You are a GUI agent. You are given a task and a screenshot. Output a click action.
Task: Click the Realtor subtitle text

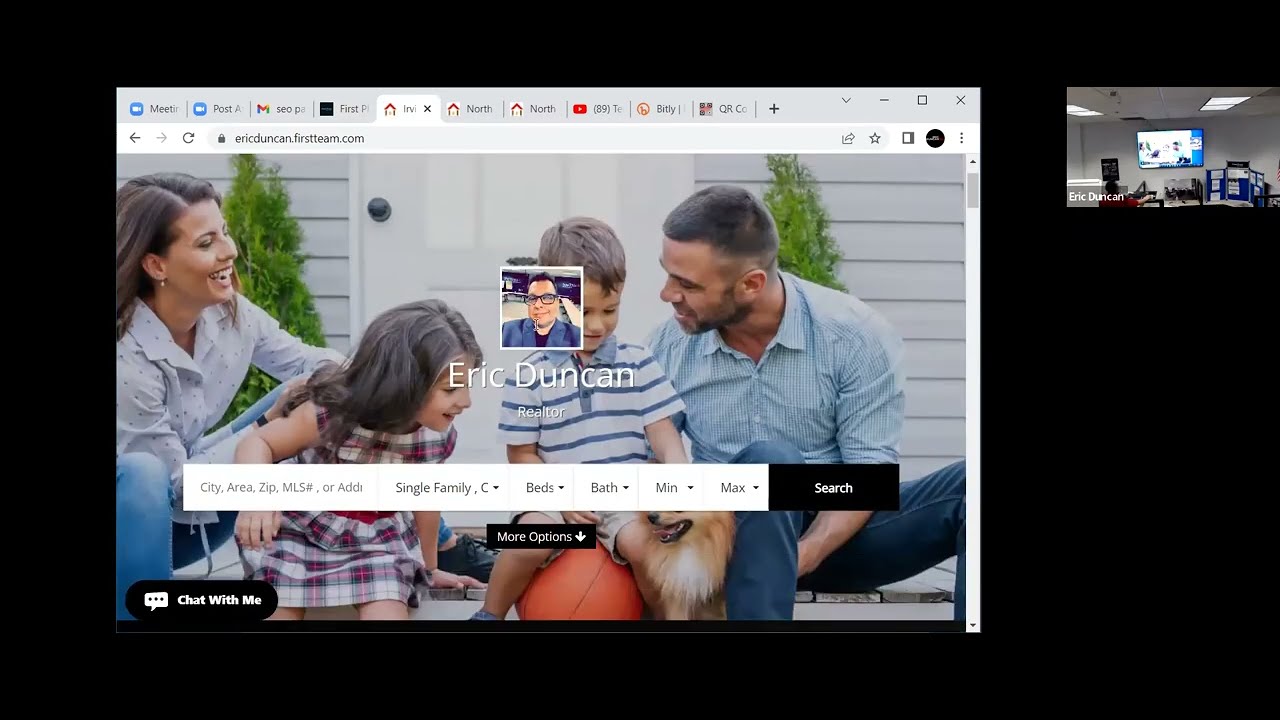(x=541, y=412)
